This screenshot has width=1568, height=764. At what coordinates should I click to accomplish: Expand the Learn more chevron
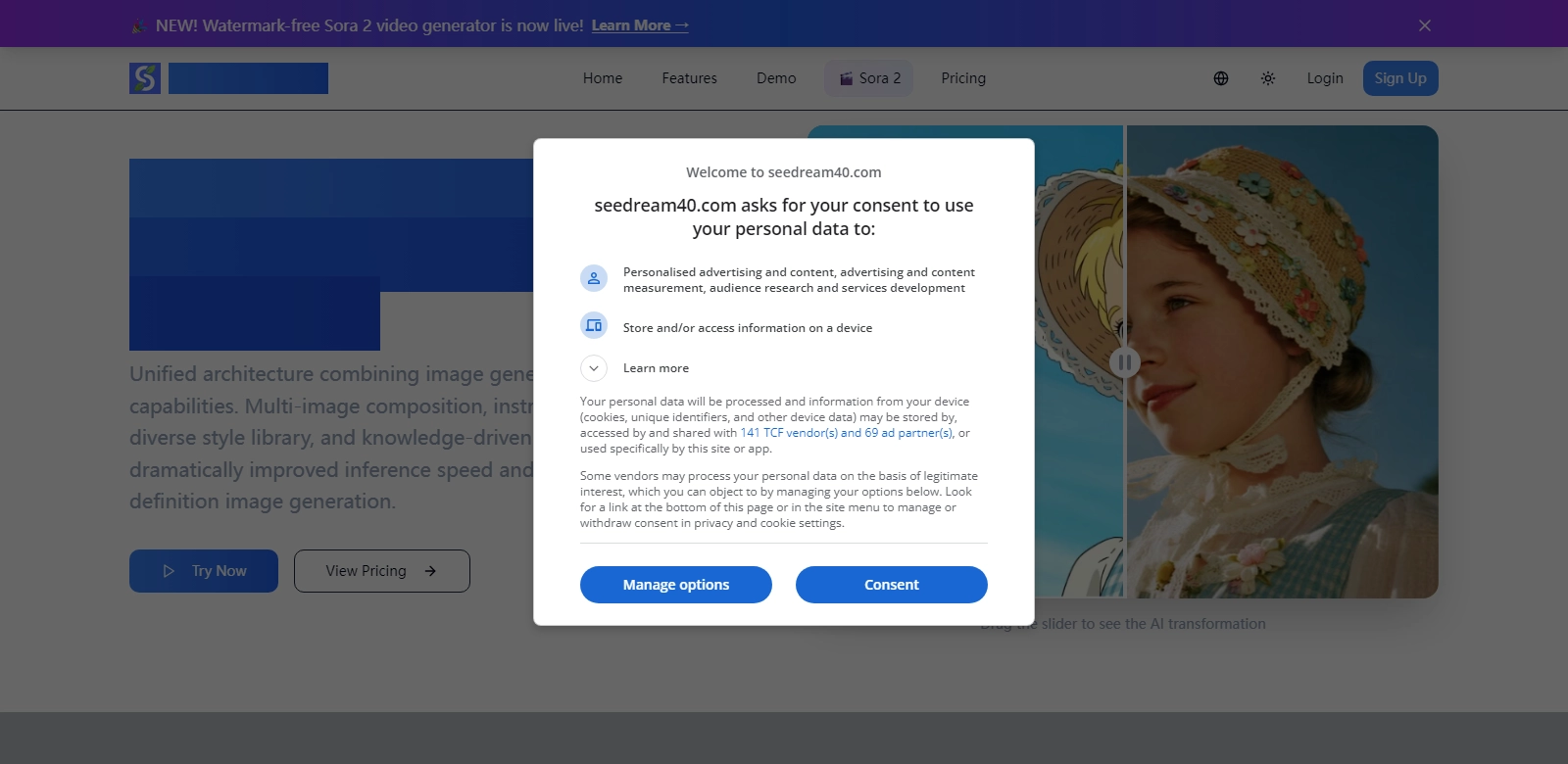(594, 368)
